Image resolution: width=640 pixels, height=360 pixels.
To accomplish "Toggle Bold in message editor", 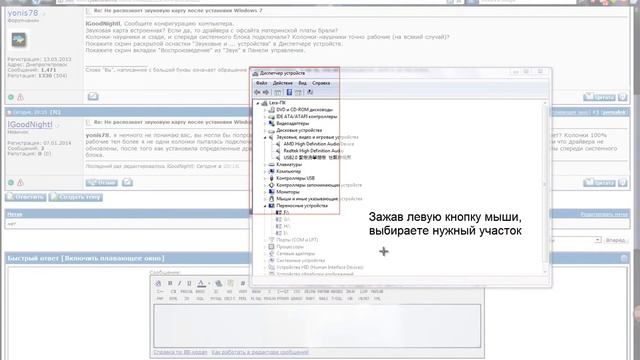I will (170, 283).
